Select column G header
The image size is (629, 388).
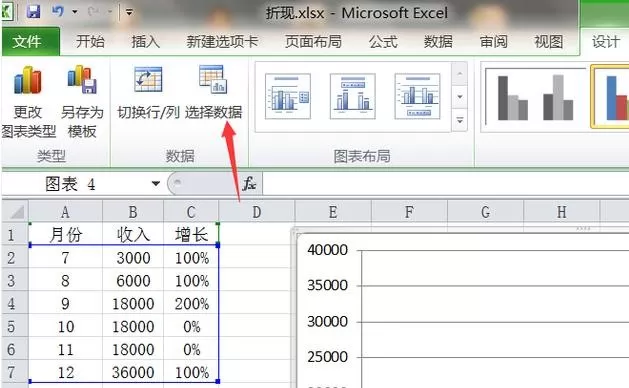click(x=485, y=211)
